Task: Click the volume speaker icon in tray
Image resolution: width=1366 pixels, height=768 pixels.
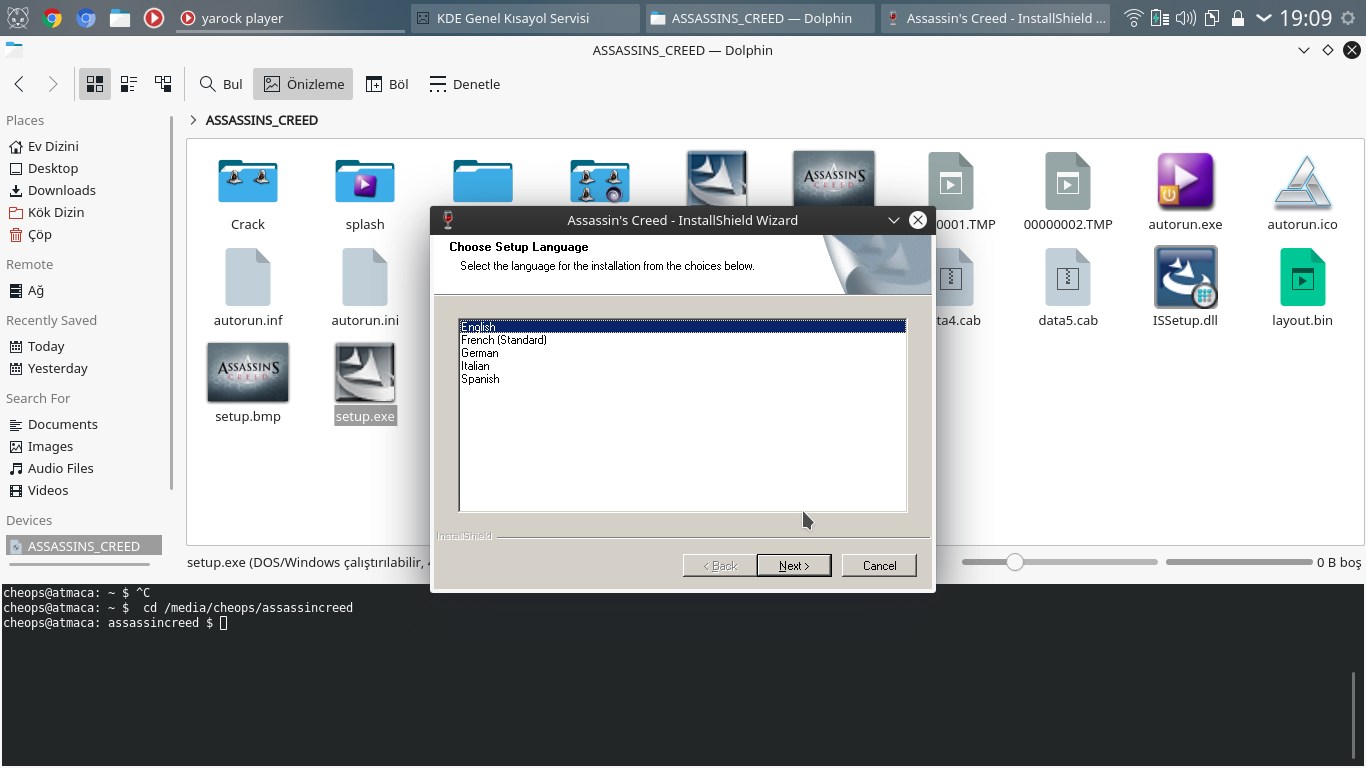Action: pyautogui.click(x=1186, y=18)
